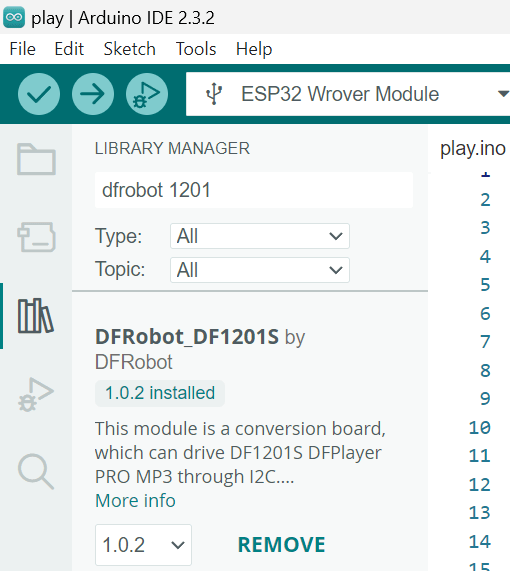Open the ESP32 Wrover Module board selector
The height and width of the screenshot is (571, 510).
[348, 94]
